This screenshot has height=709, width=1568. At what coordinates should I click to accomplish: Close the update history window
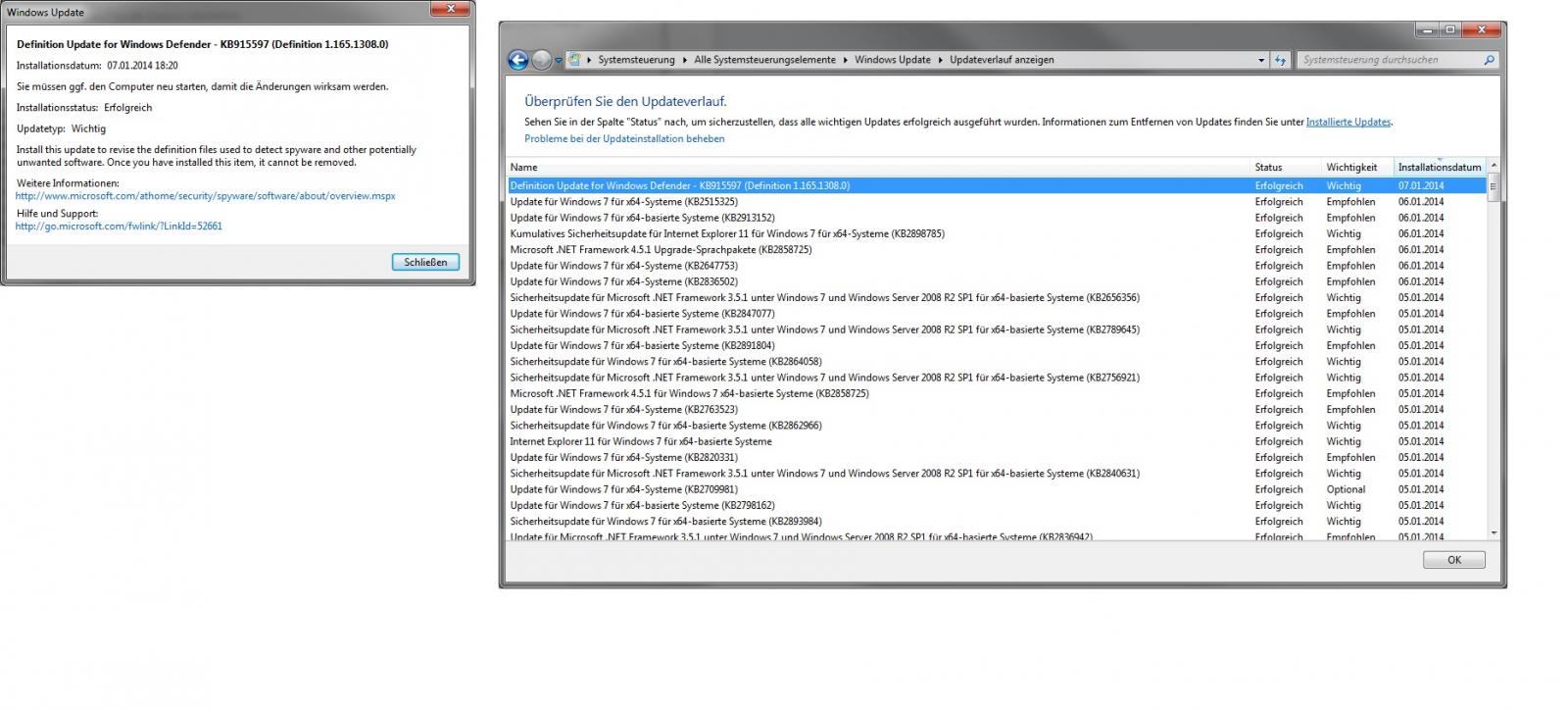(1482, 29)
